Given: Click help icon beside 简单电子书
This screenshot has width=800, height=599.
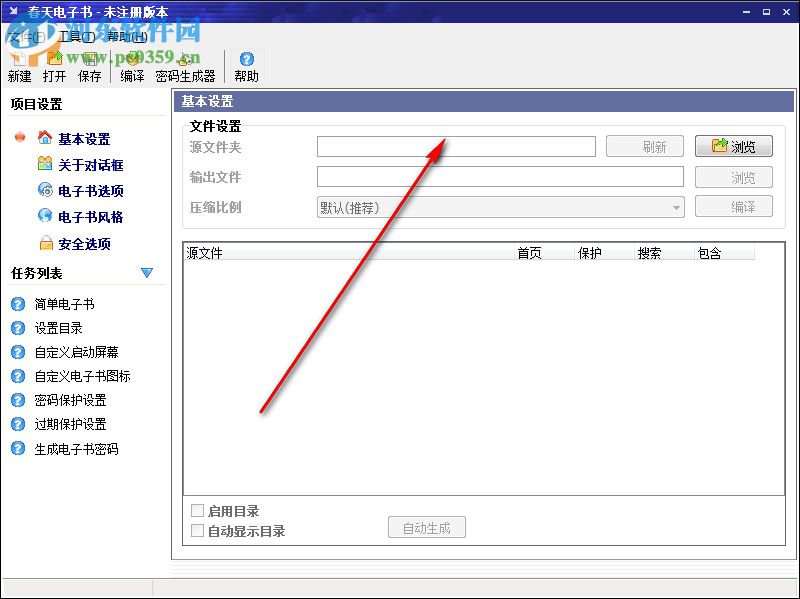Looking at the screenshot, I should [x=18, y=304].
